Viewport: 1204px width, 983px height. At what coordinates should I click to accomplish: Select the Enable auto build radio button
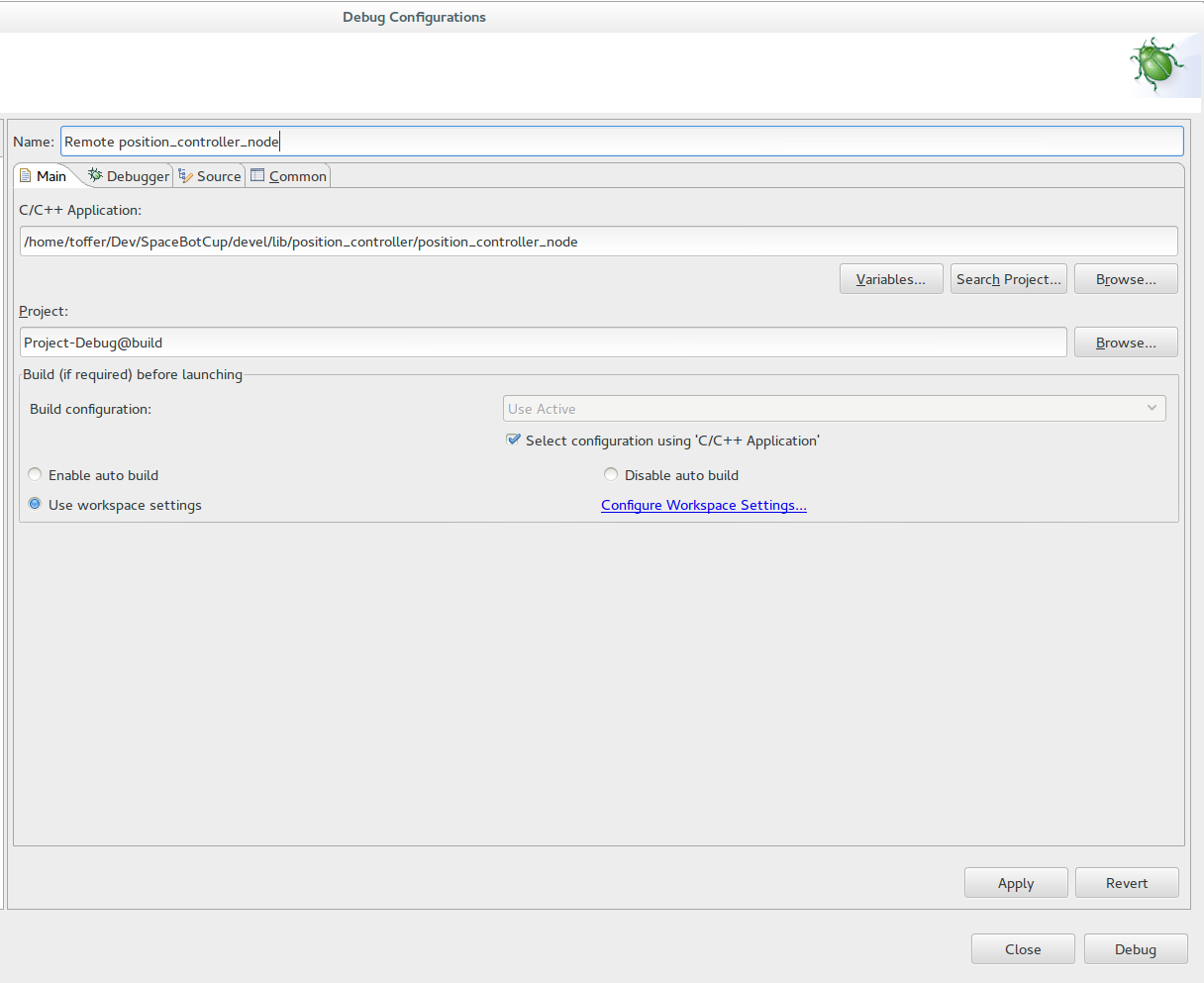tap(35, 474)
